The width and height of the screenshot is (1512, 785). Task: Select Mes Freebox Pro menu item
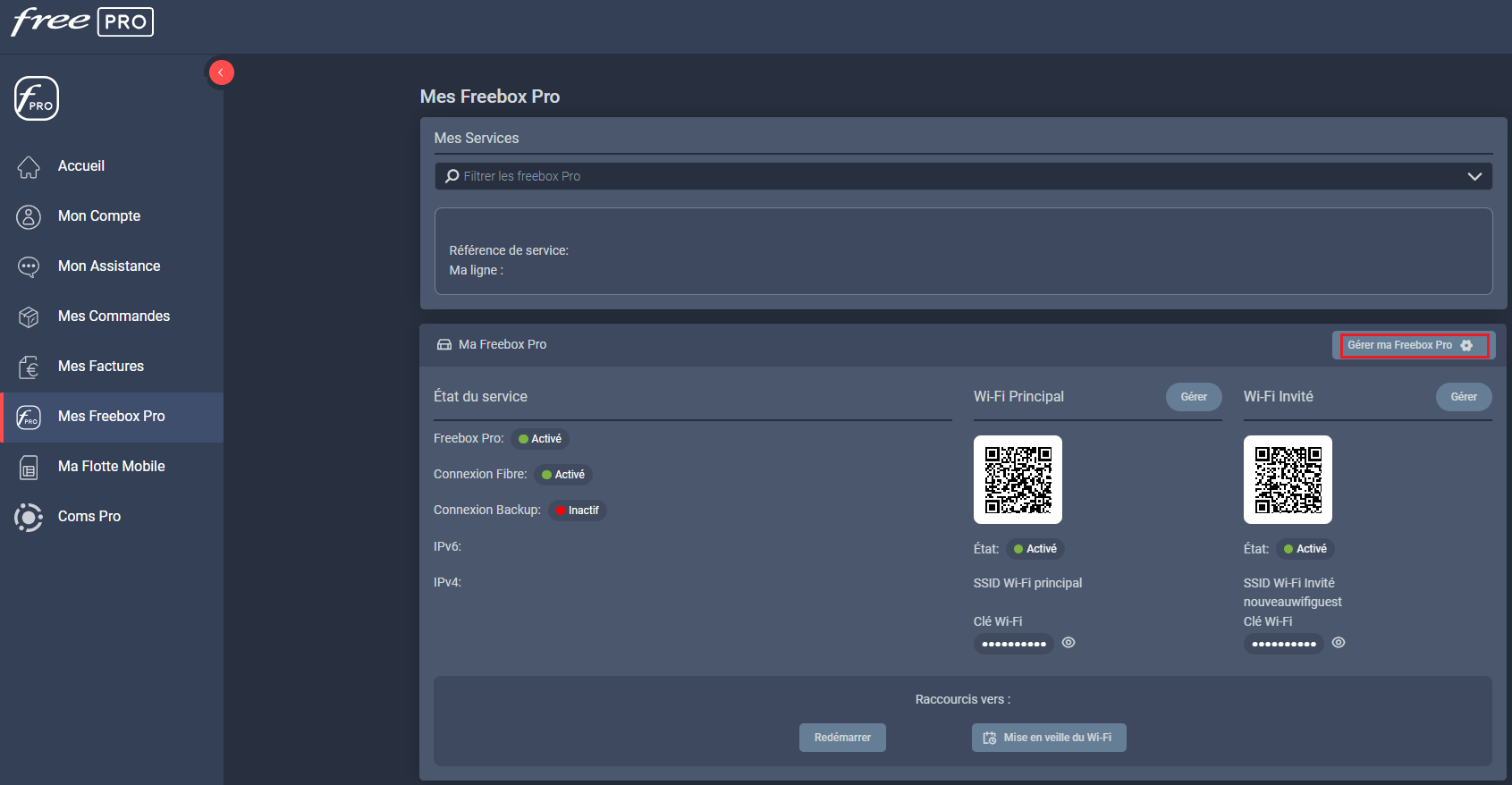(x=112, y=417)
